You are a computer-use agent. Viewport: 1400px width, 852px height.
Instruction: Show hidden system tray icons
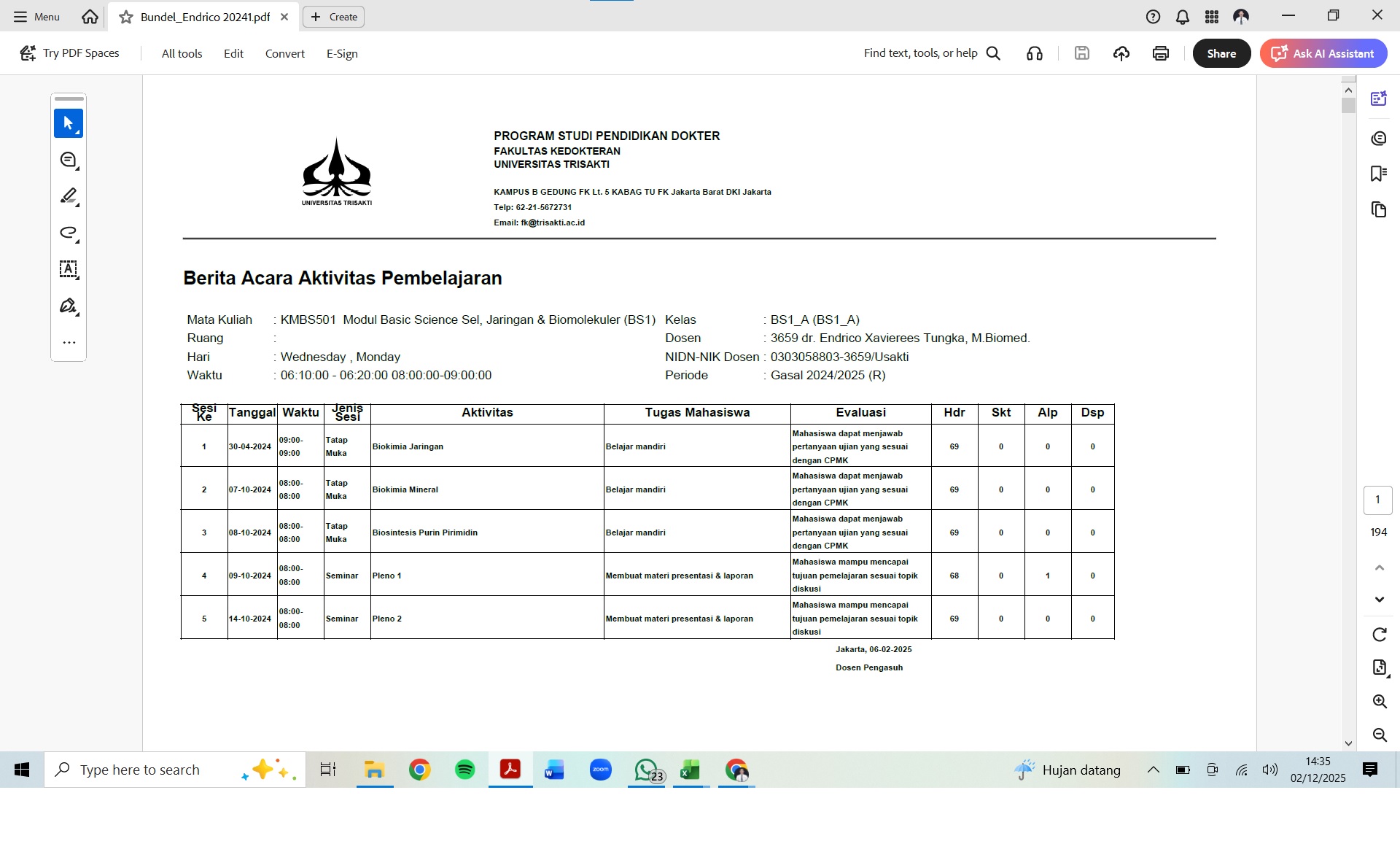coord(1154,770)
